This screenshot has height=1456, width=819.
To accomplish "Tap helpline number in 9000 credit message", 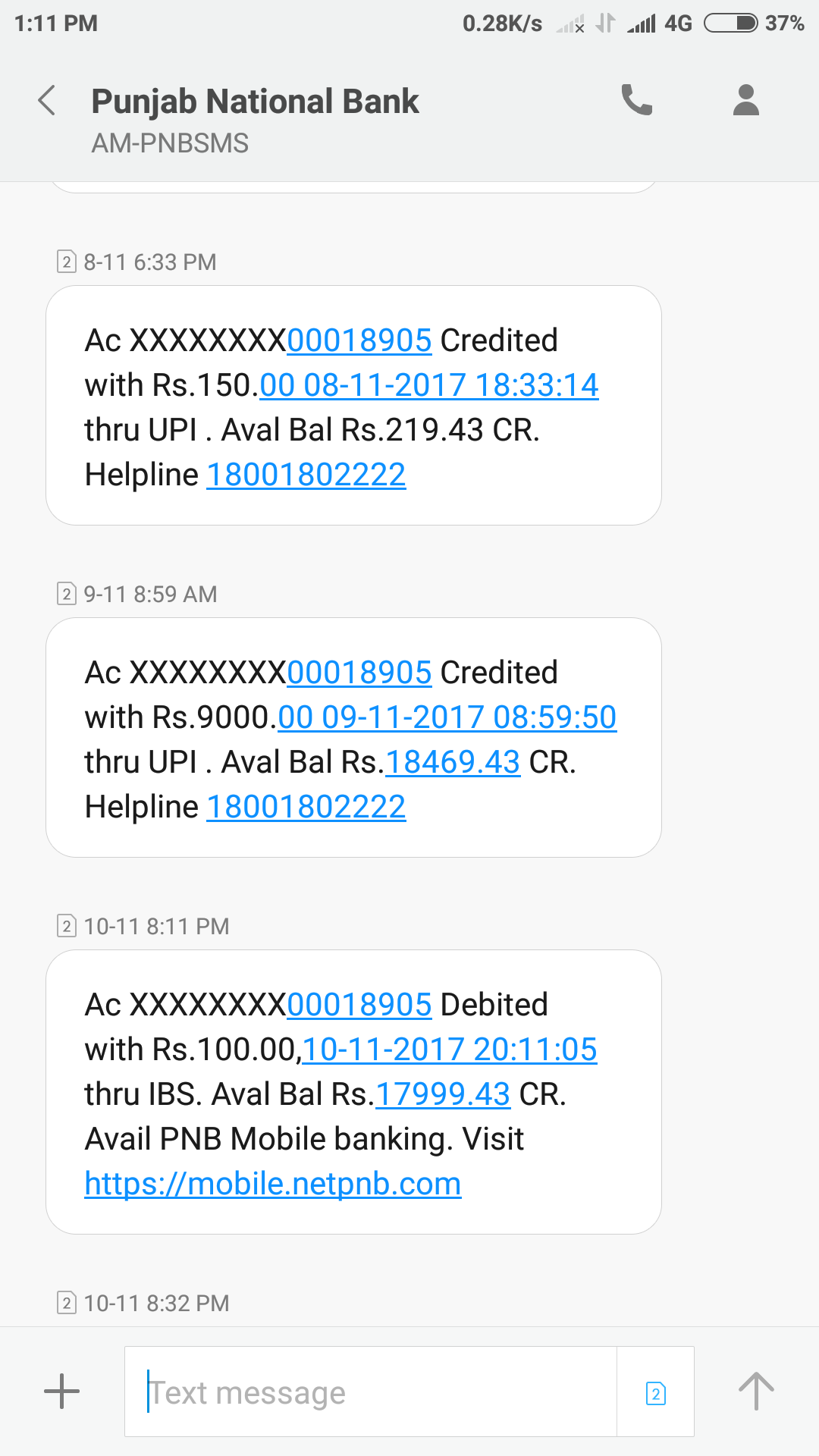I will 306,807.
